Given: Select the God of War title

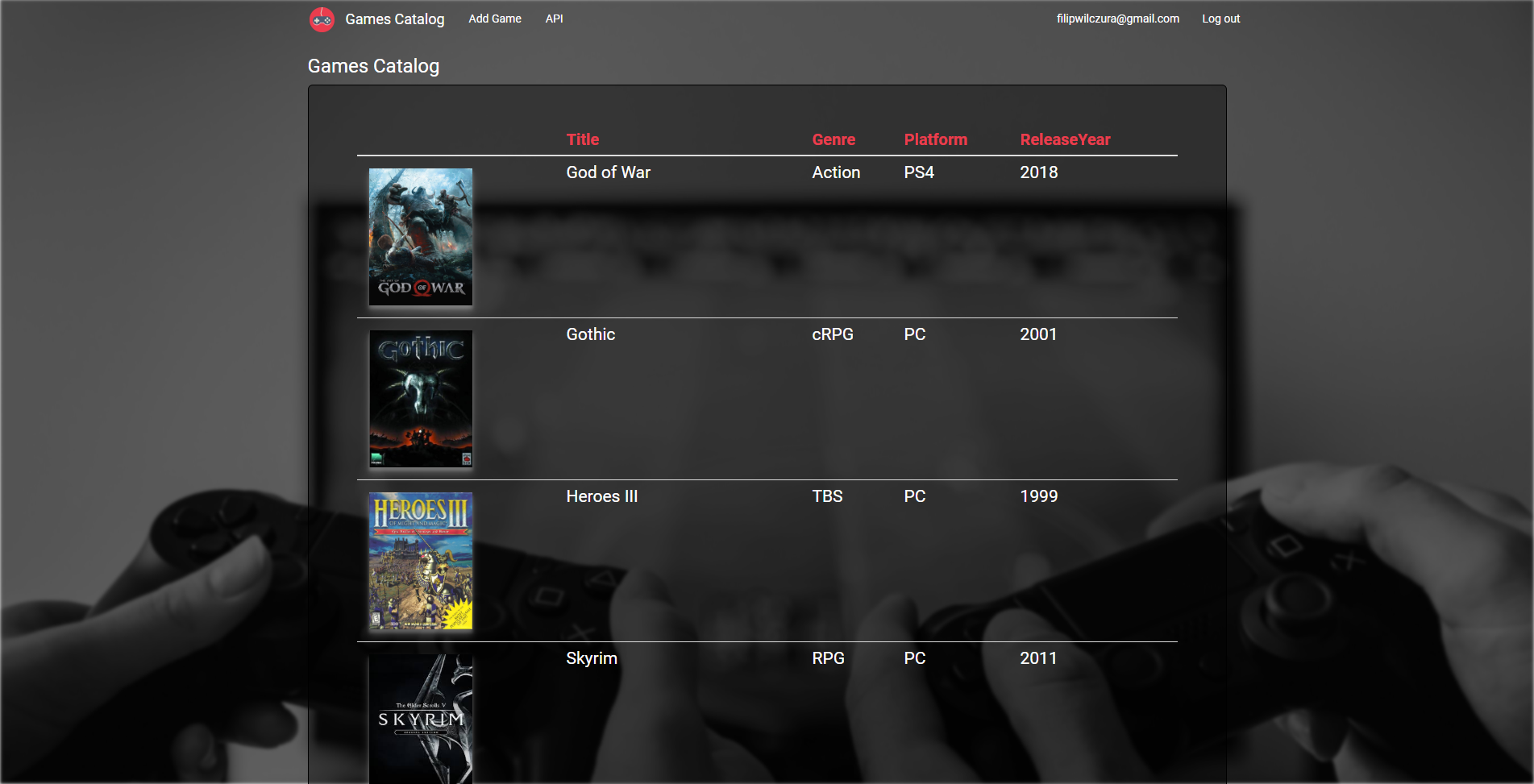Looking at the screenshot, I should click(608, 172).
